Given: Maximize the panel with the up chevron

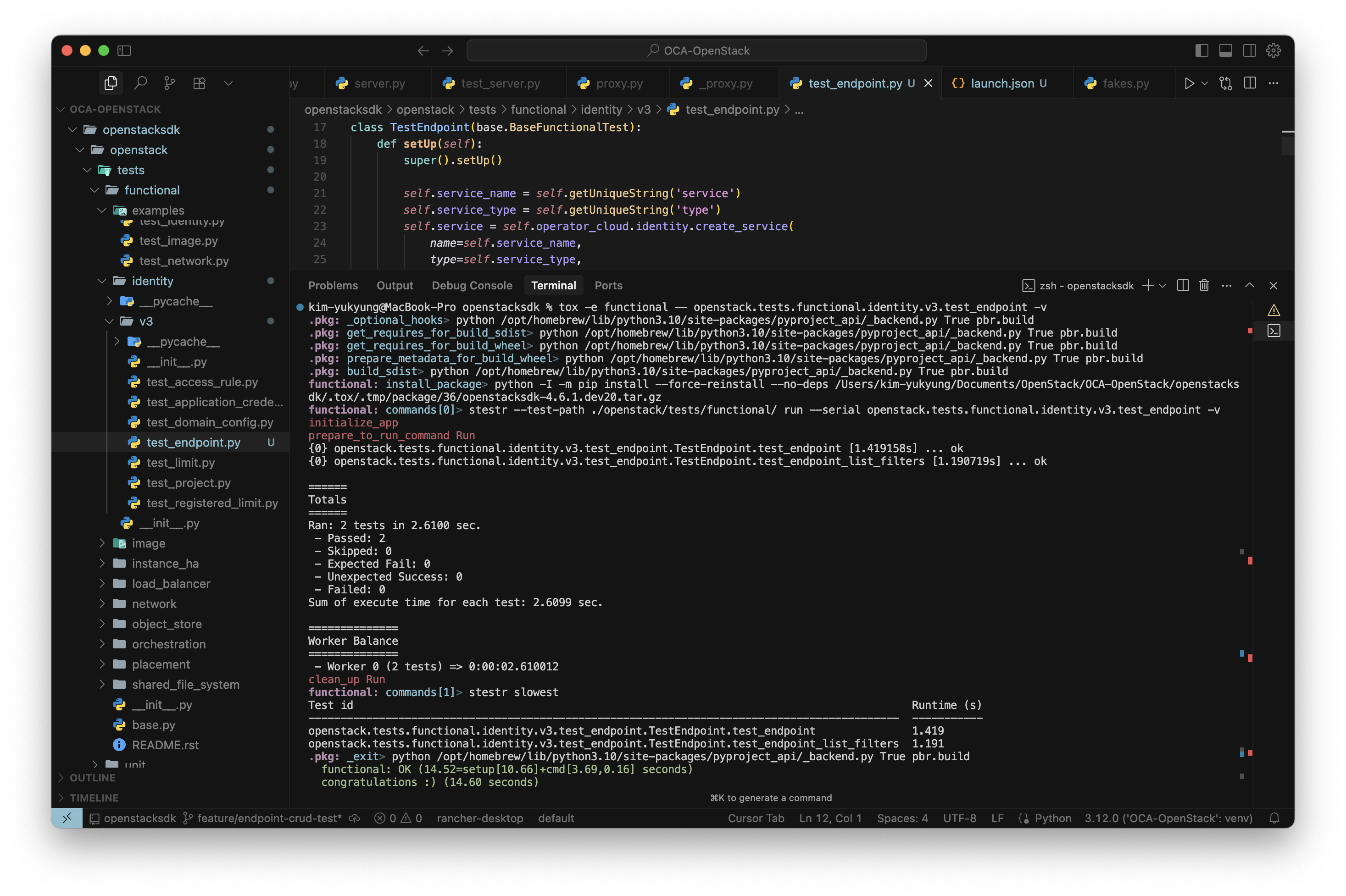Looking at the screenshot, I should click(x=1249, y=285).
